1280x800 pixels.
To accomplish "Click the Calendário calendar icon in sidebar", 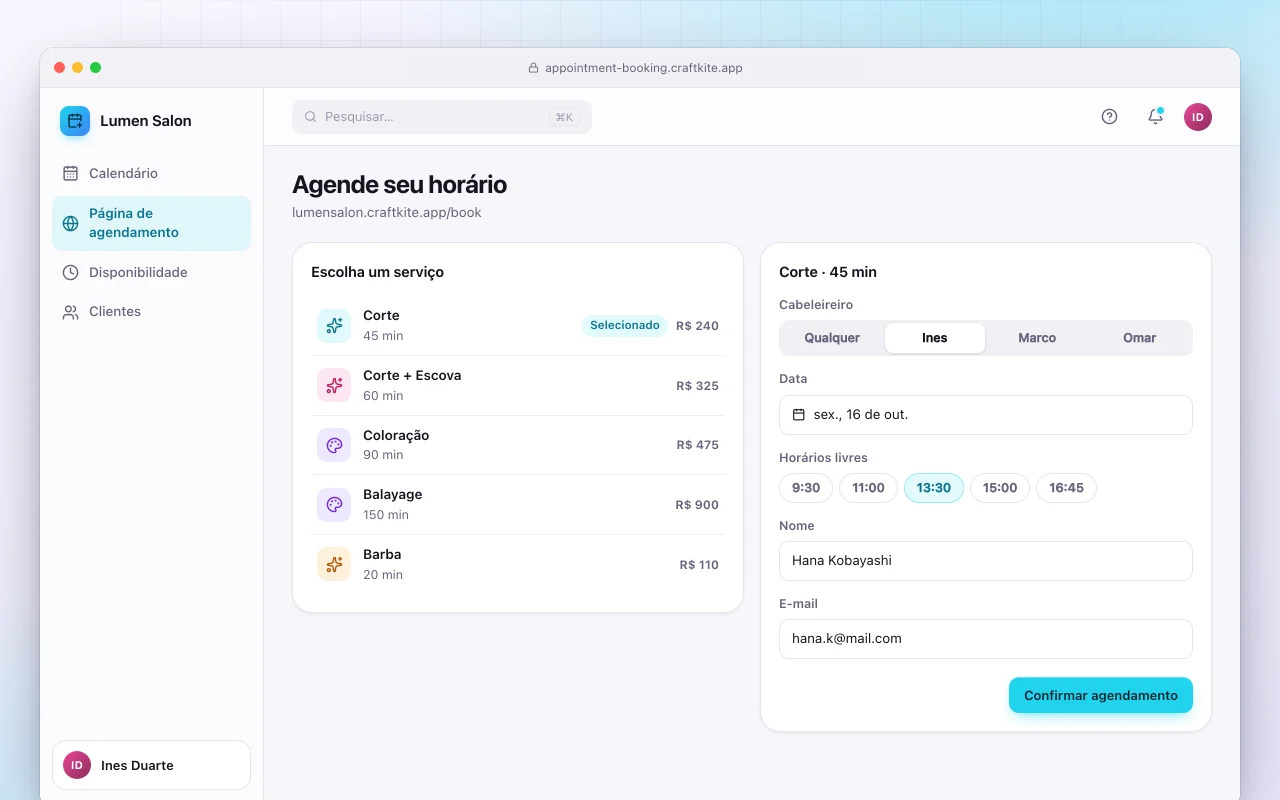I will pos(70,173).
